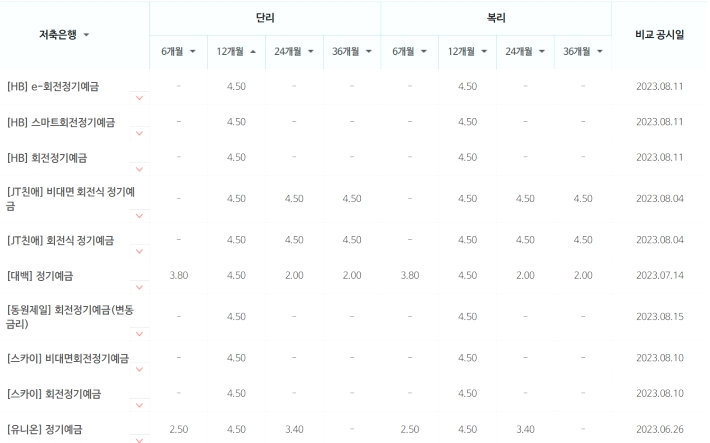Expand details for [스카이] 회전정기예금 row

139,405
